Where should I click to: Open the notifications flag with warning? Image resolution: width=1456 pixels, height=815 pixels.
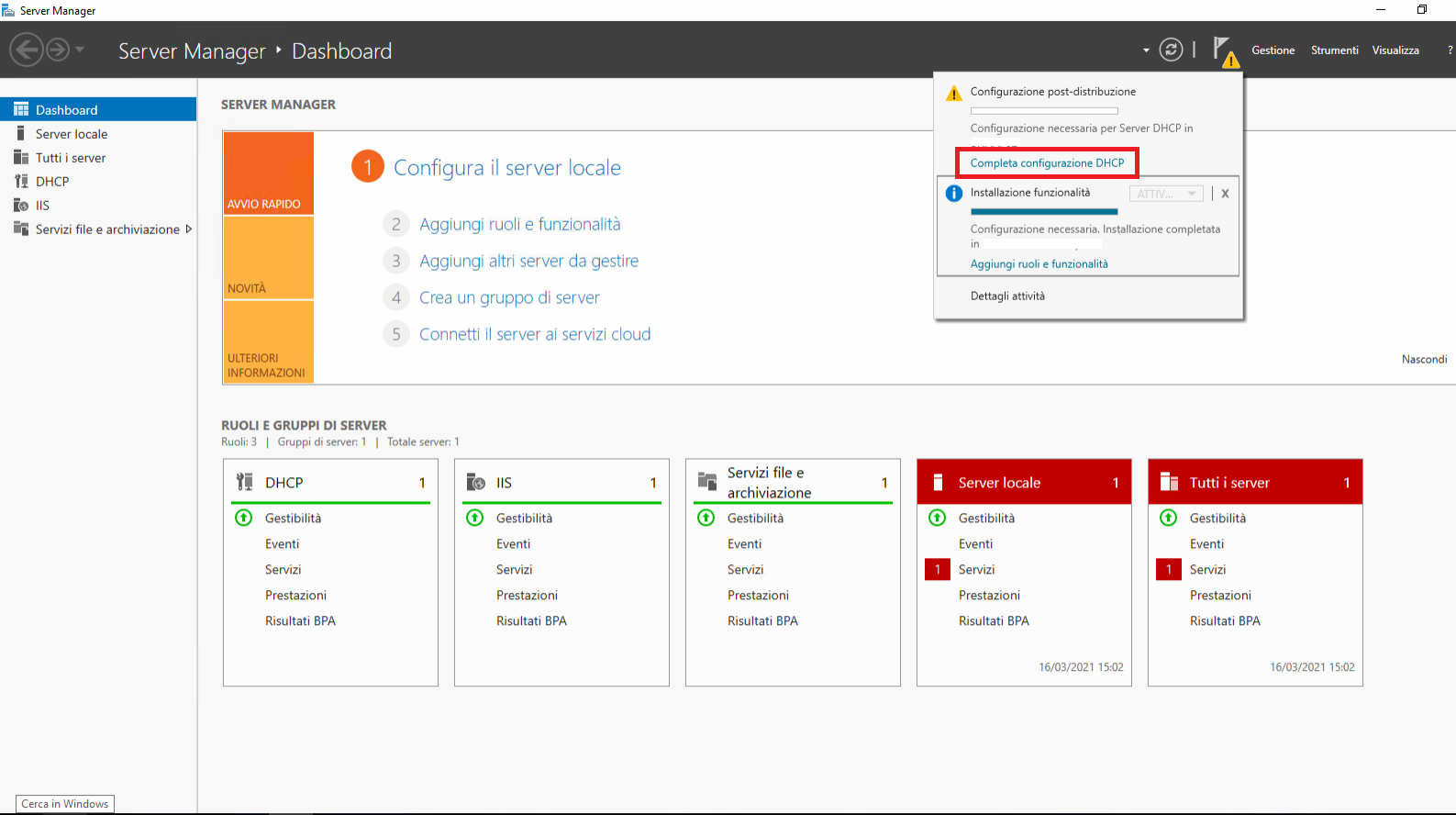[x=1225, y=50]
